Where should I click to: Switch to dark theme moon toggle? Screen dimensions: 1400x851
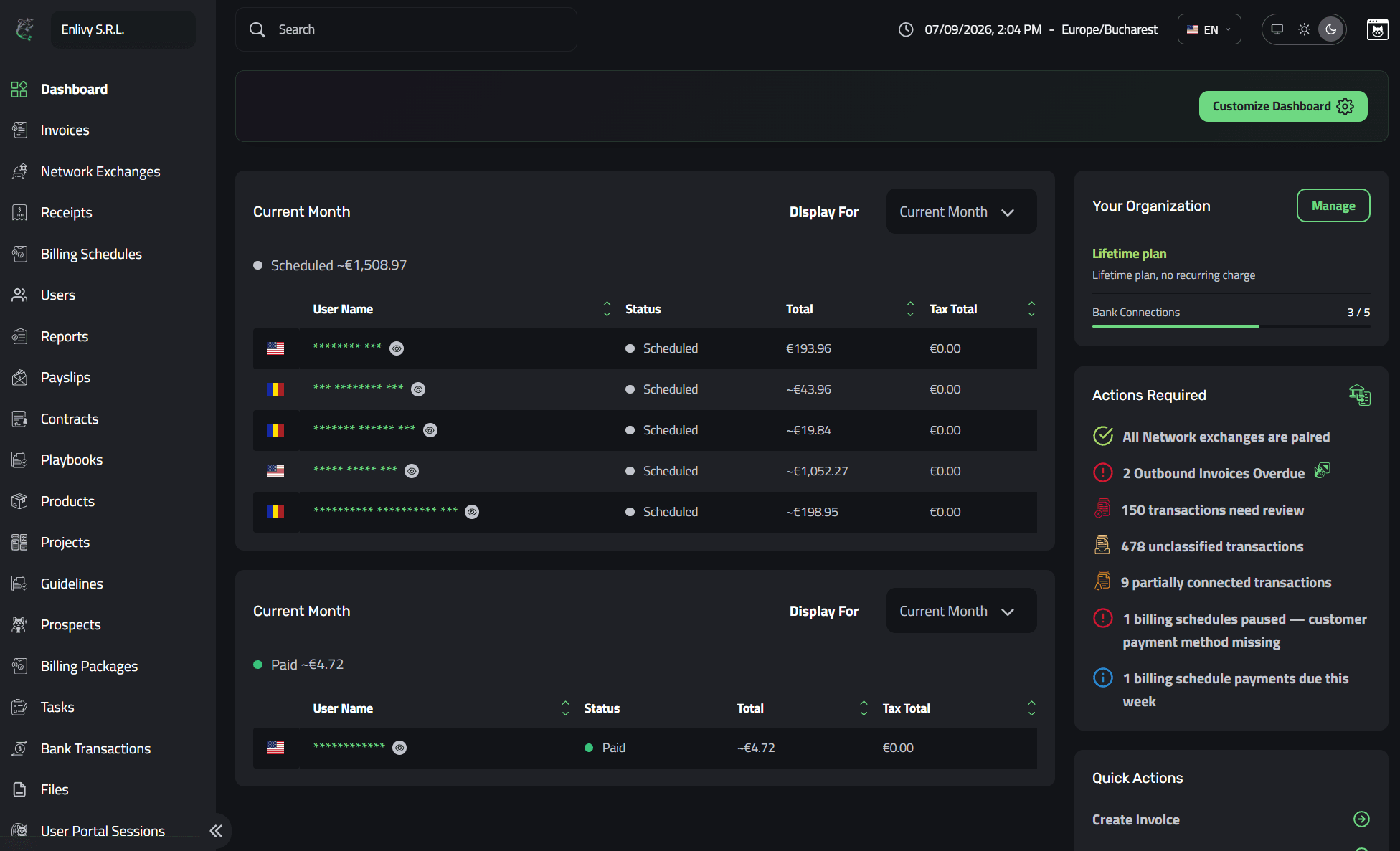[x=1331, y=29]
